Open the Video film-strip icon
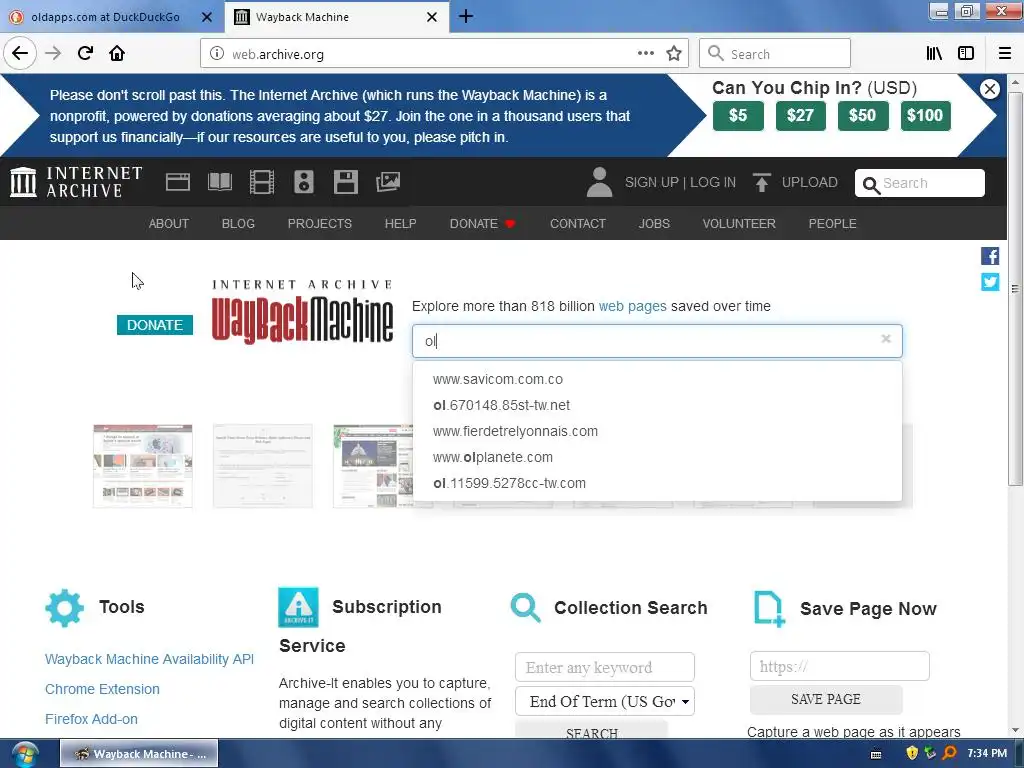This screenshot has width=1024, height=768. point(262,182)
